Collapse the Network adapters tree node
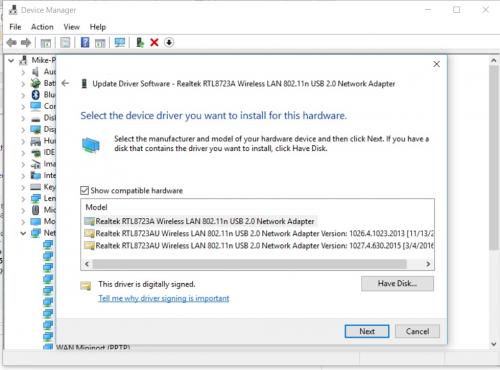The image size is (500, 370). (x=23, y=233)
